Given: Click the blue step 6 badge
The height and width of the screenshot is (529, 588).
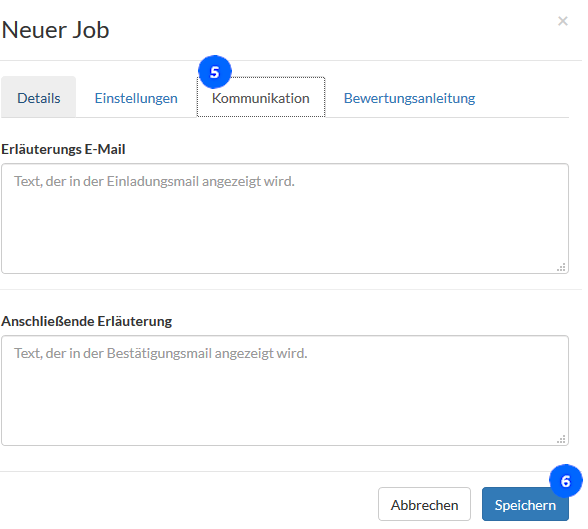Looking at the screenshot, I should 566,481.
